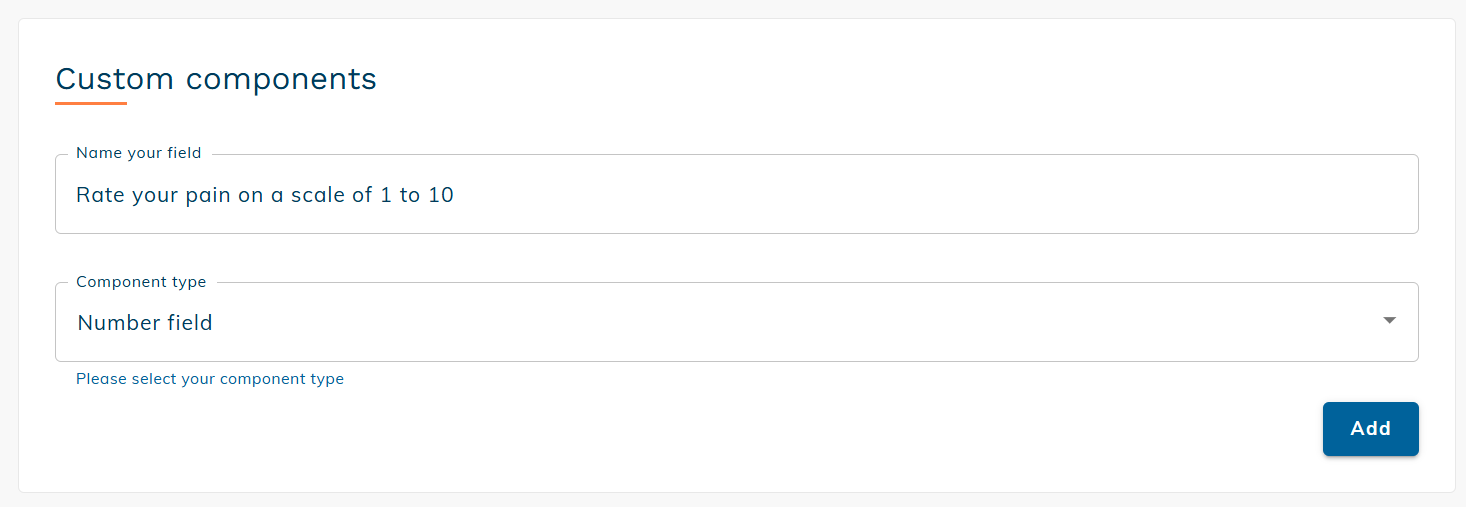Click the word "pain" in name field
The height and width of the screenshot is (507, 1466).
(208, 196)
